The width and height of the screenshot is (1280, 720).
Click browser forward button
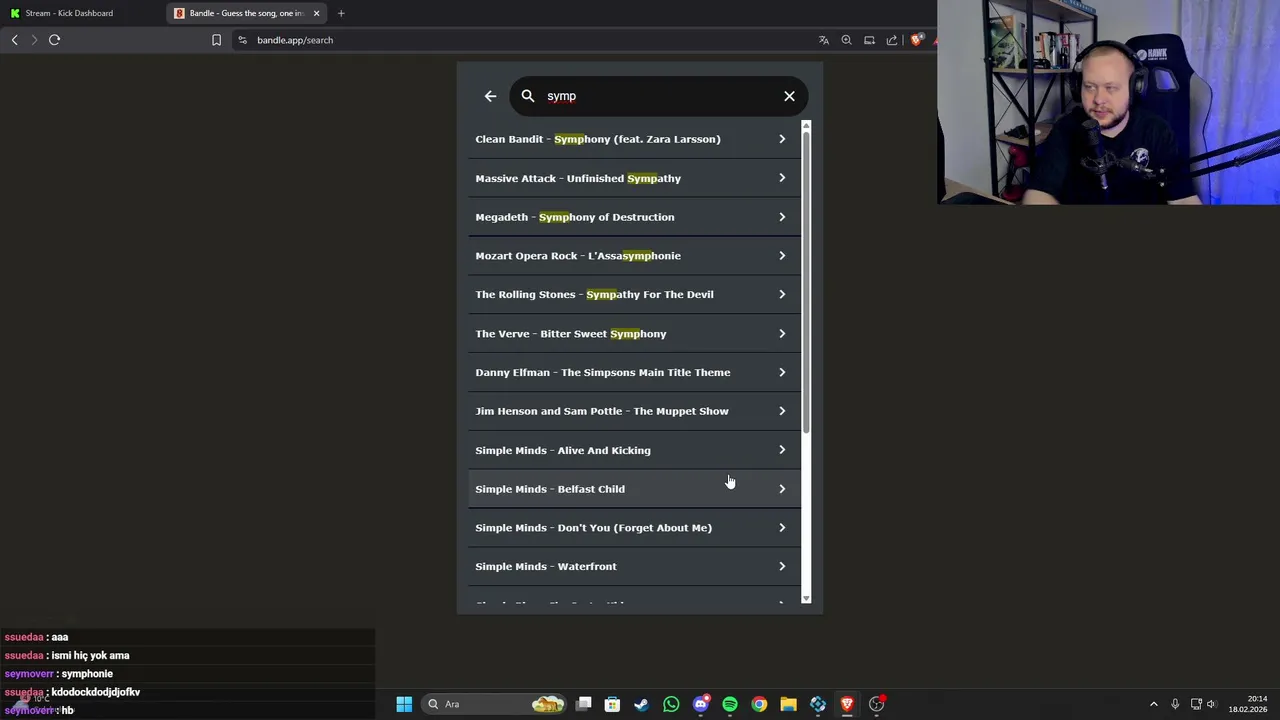[x=34, y=40]
